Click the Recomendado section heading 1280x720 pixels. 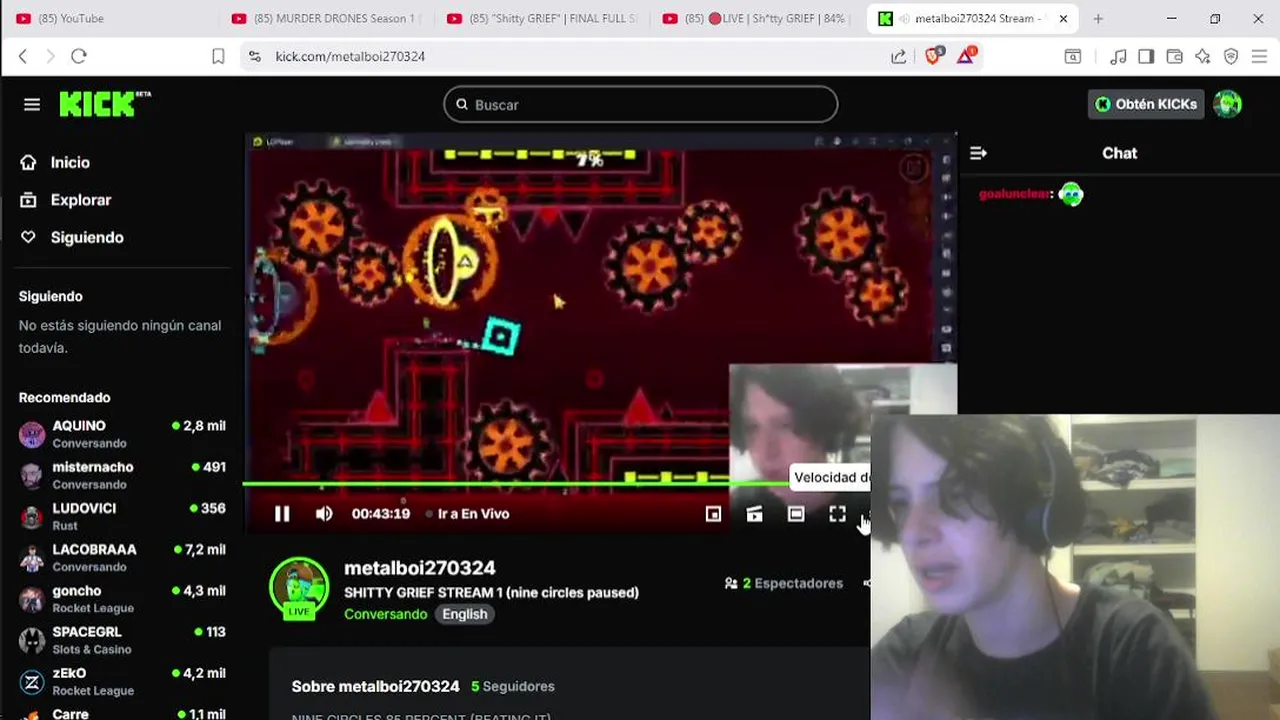pos(64,397)
